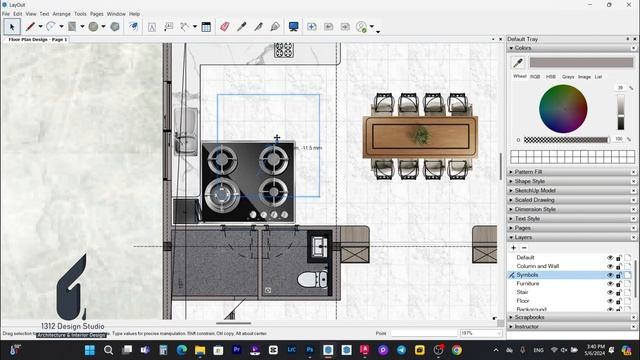
Task: Select the arrow Select tool
Action: [12, 27]
